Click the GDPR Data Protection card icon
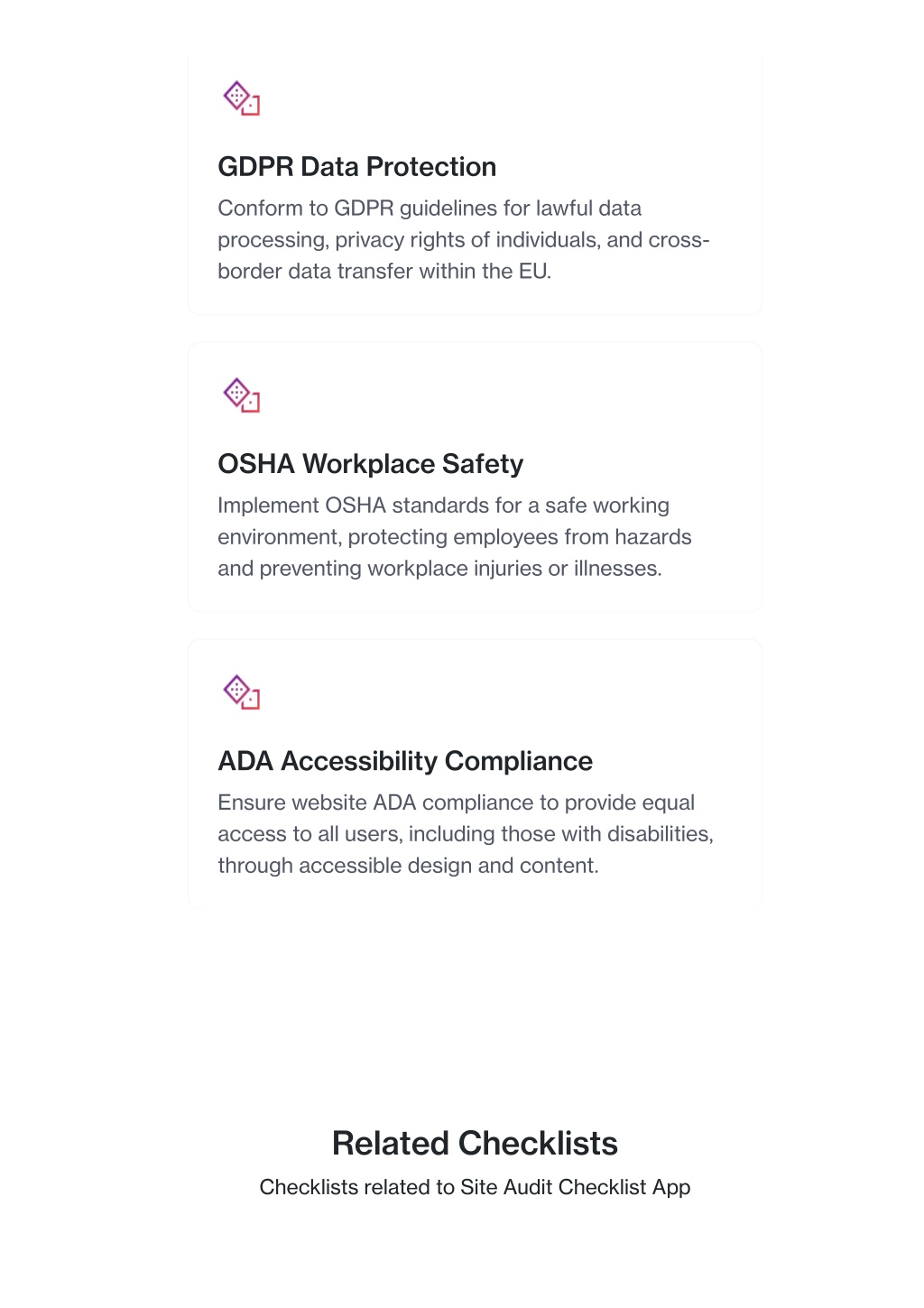 [242, 98]
